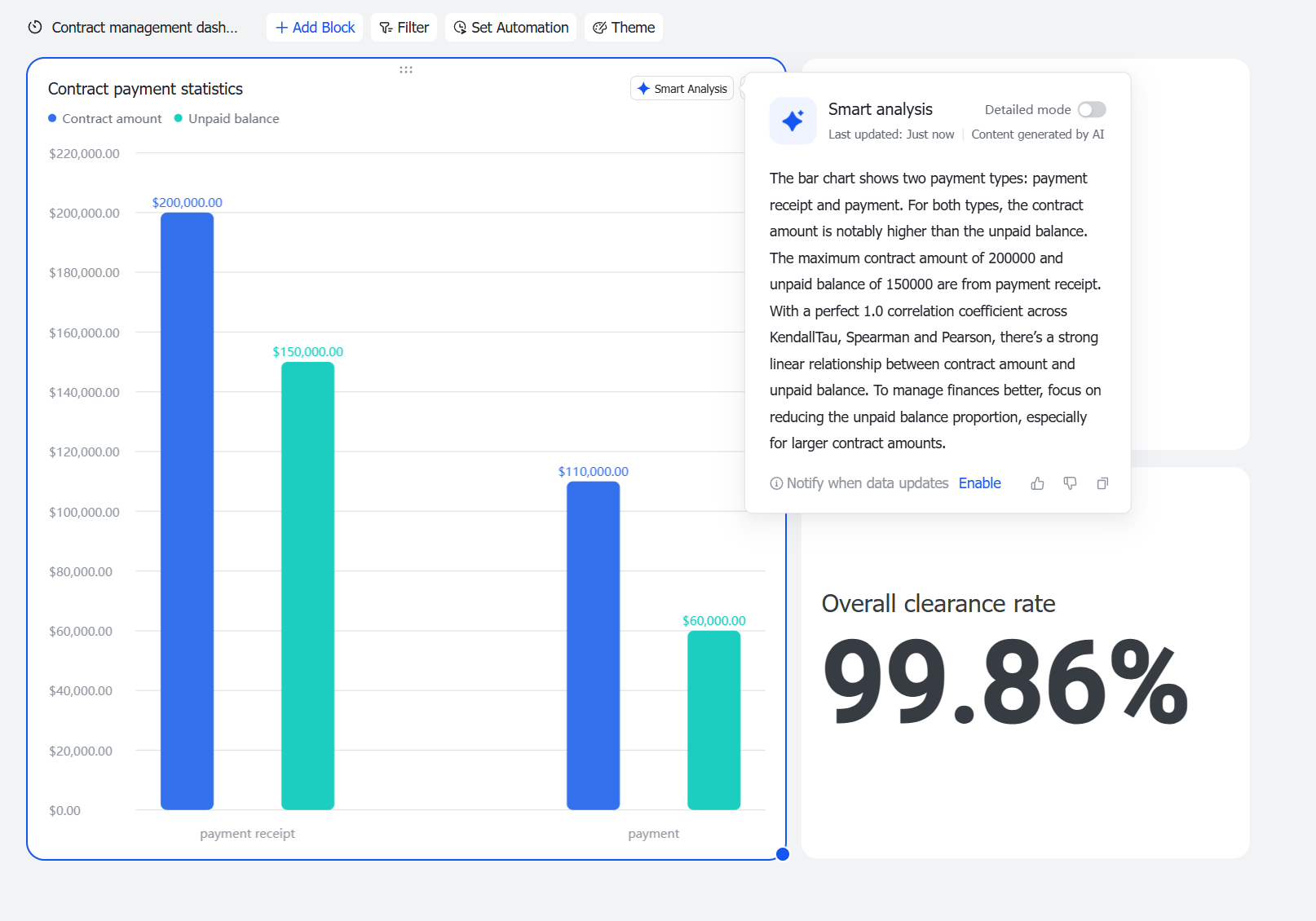
Task: Click the payment receipt axis label
Action: pos(247,834)
